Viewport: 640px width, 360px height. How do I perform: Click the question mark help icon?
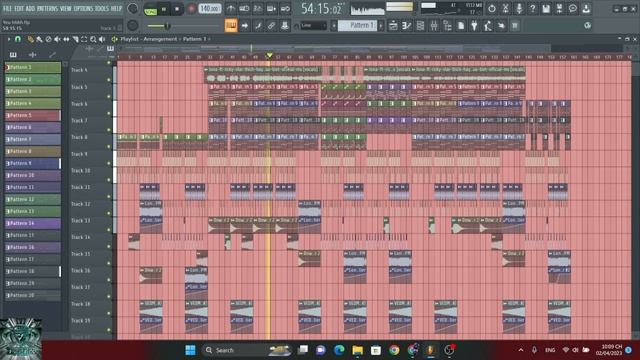click(x=532, y=8)
